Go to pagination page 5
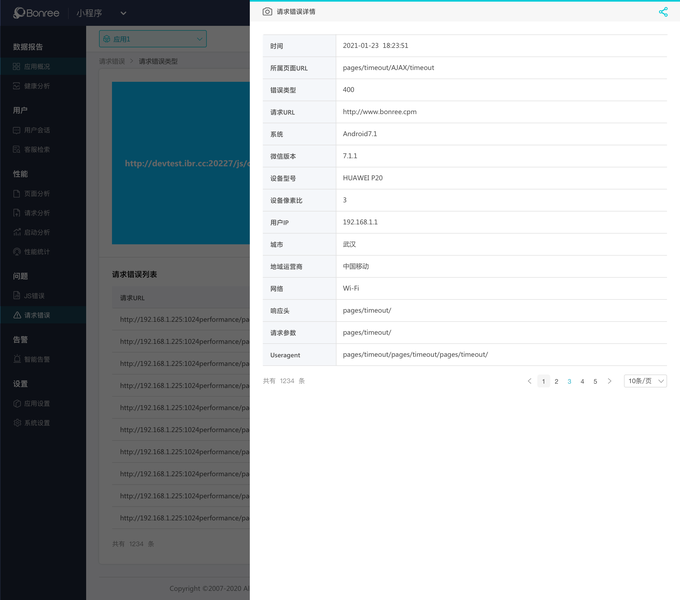Viewport: 680px width, 600px height. 595,381
